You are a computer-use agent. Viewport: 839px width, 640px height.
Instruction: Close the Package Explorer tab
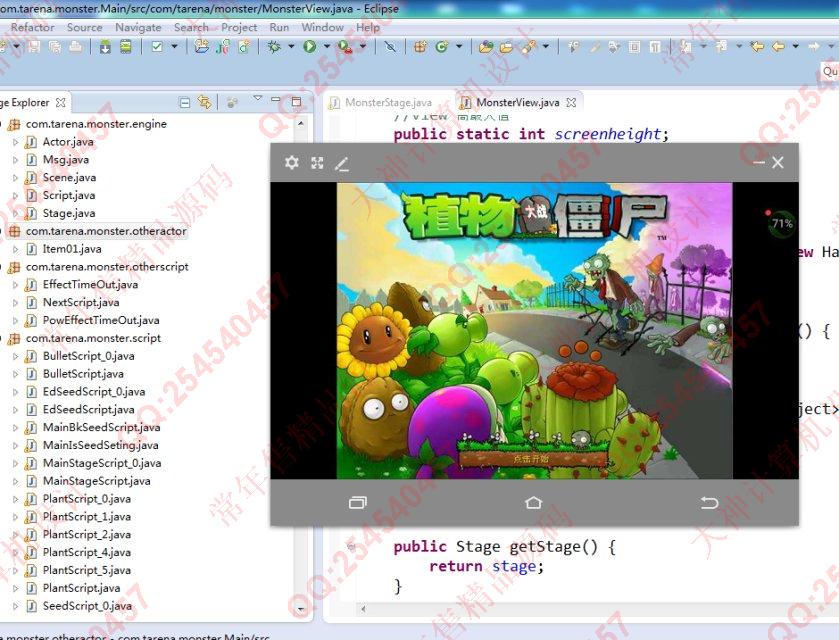(x=60, y=102)
